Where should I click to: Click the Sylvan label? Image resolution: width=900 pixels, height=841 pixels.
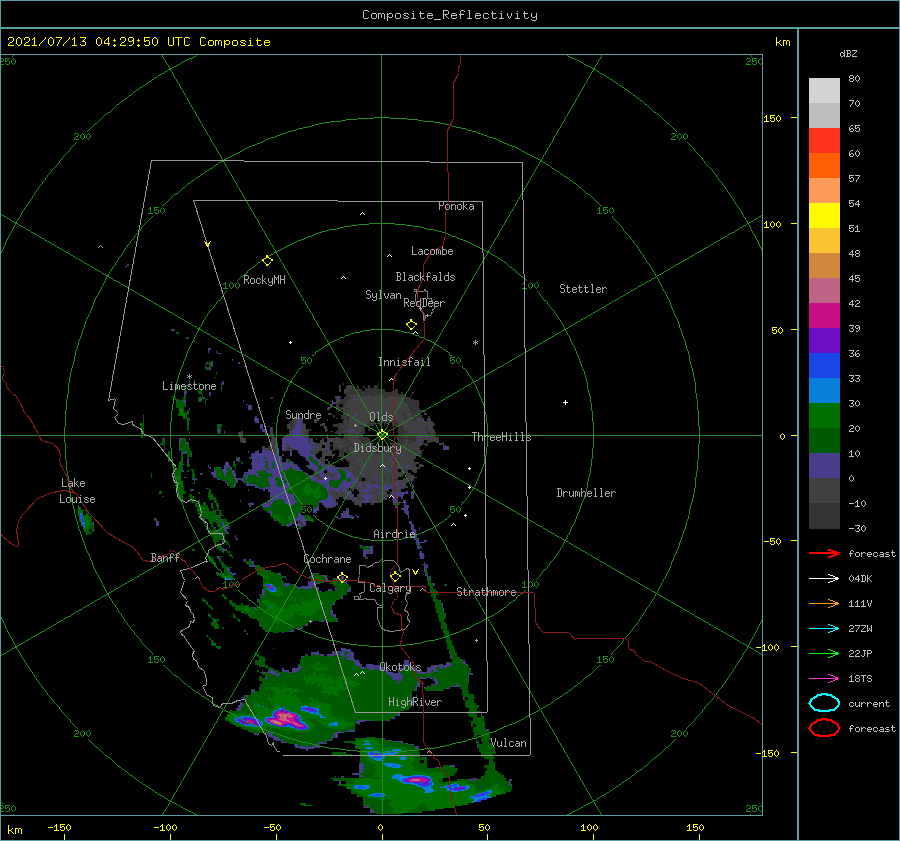click(x=383, y=295)
